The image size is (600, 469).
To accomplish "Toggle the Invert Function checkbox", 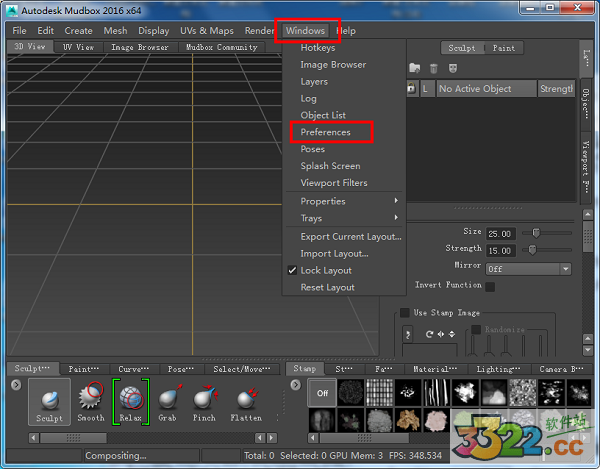I will (x=490, y=287).
